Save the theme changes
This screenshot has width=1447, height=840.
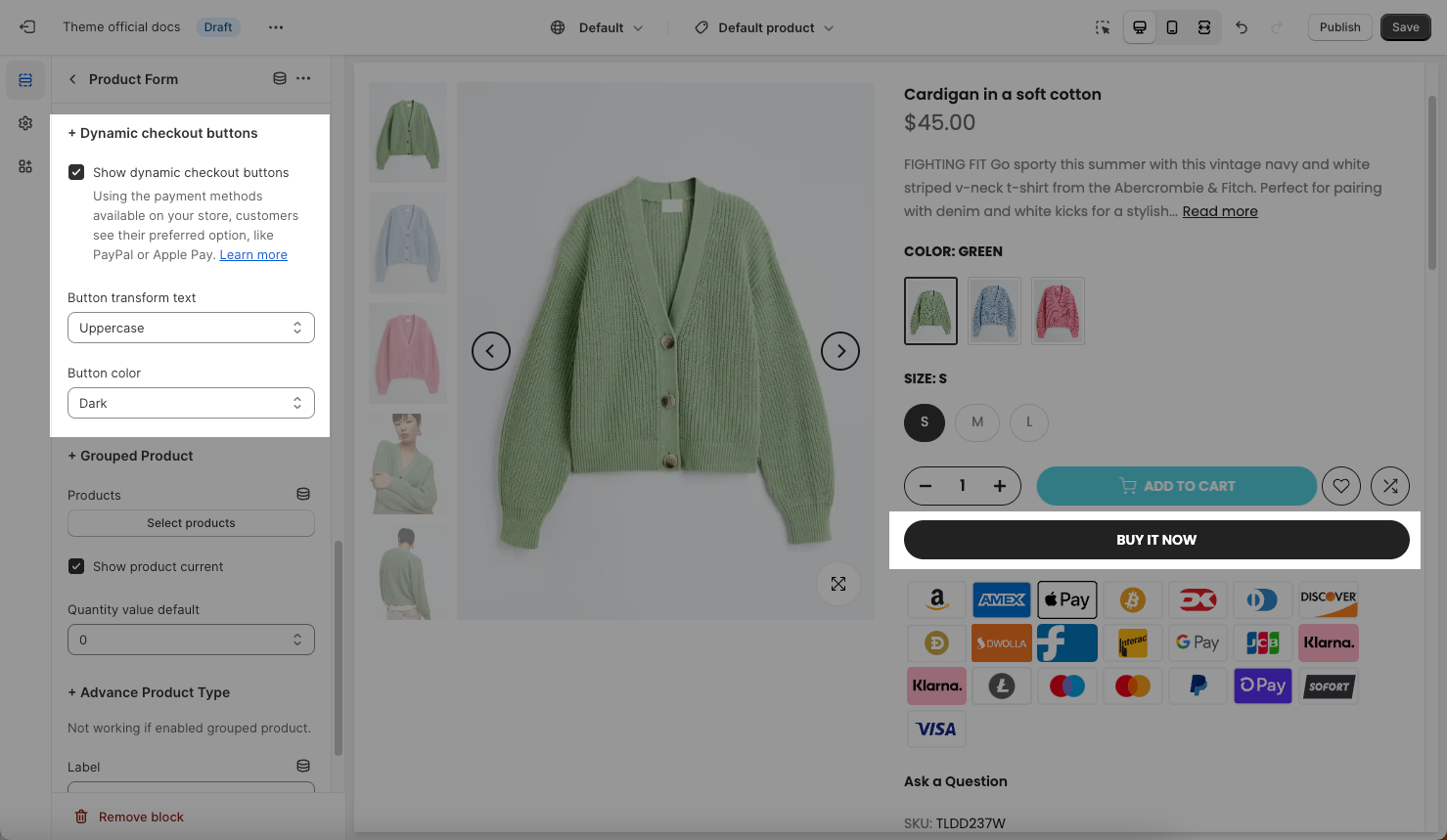tap(1405, 27)
